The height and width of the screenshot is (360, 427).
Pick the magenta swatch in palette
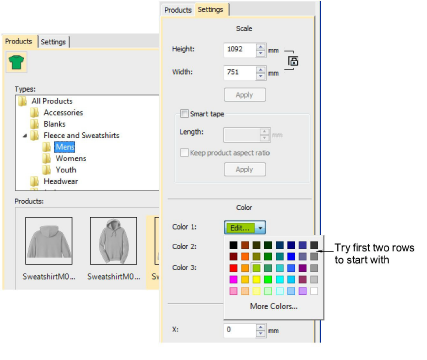click(233, 279)
